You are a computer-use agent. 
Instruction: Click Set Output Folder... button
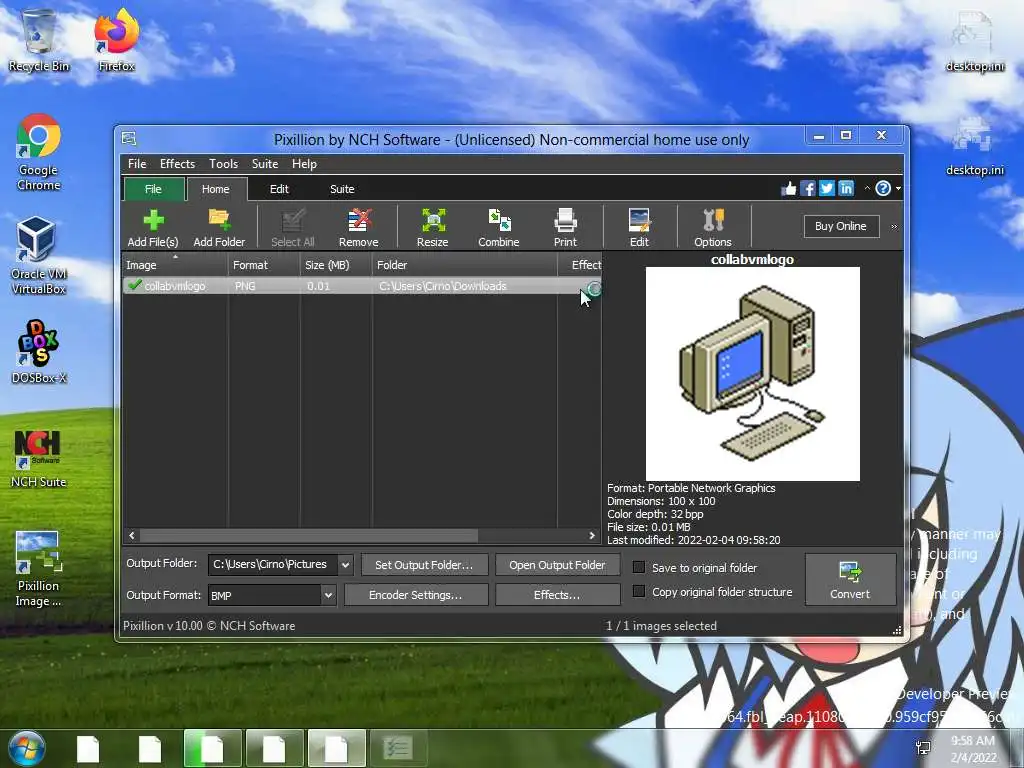[424, 565]
